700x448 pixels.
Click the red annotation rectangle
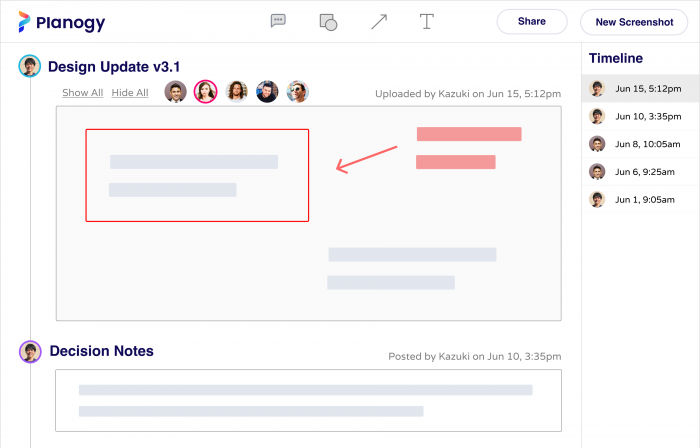pos(197,175)
